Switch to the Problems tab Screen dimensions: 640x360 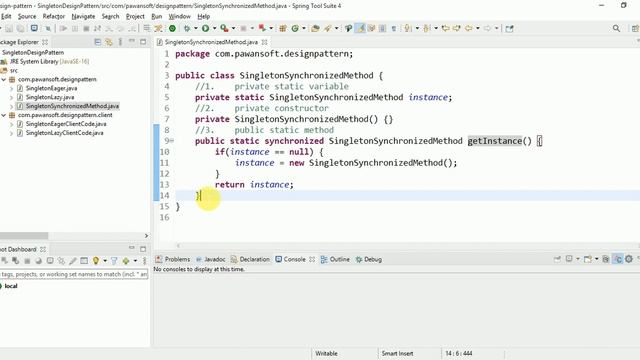pyautogui.click(x=173, y=259)
